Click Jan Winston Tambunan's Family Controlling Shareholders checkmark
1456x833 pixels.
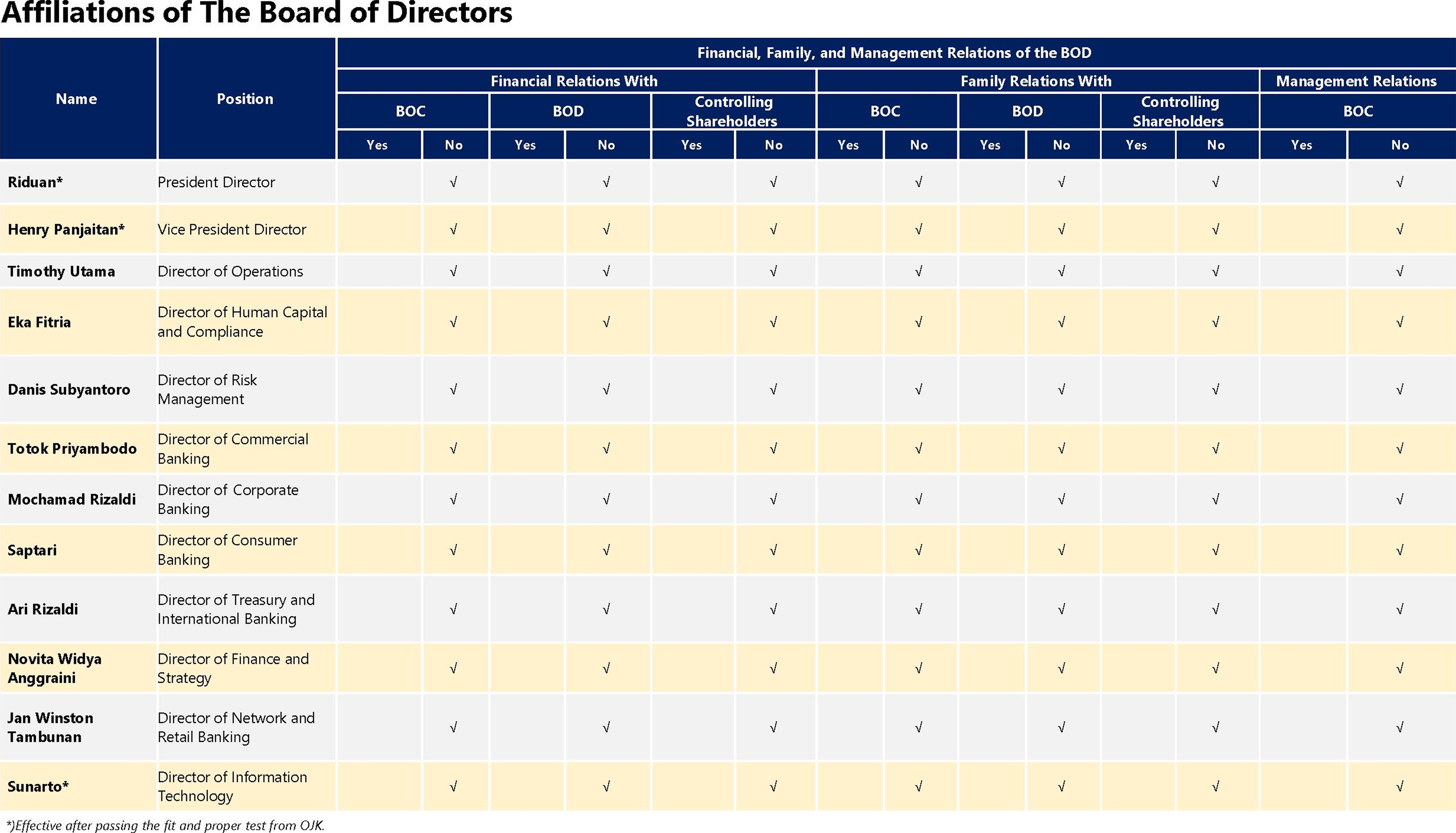point(1215,728)
